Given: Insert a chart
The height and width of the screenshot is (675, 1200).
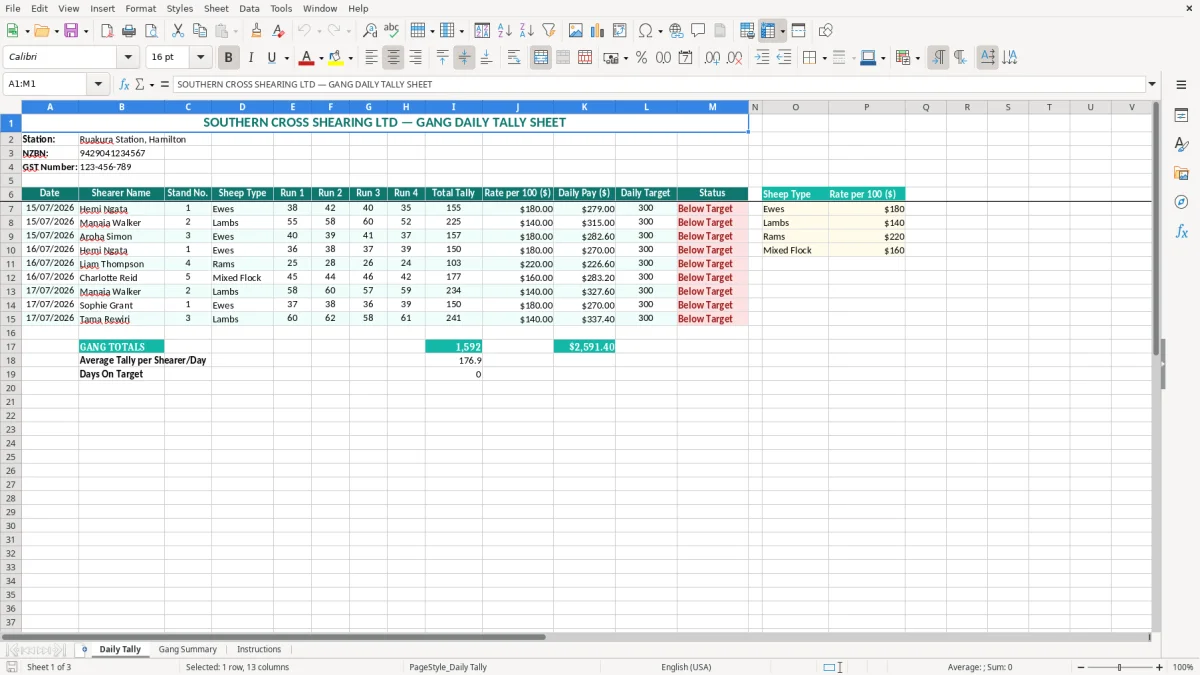Looking at the screenshot, I should [x=598, y=31].
